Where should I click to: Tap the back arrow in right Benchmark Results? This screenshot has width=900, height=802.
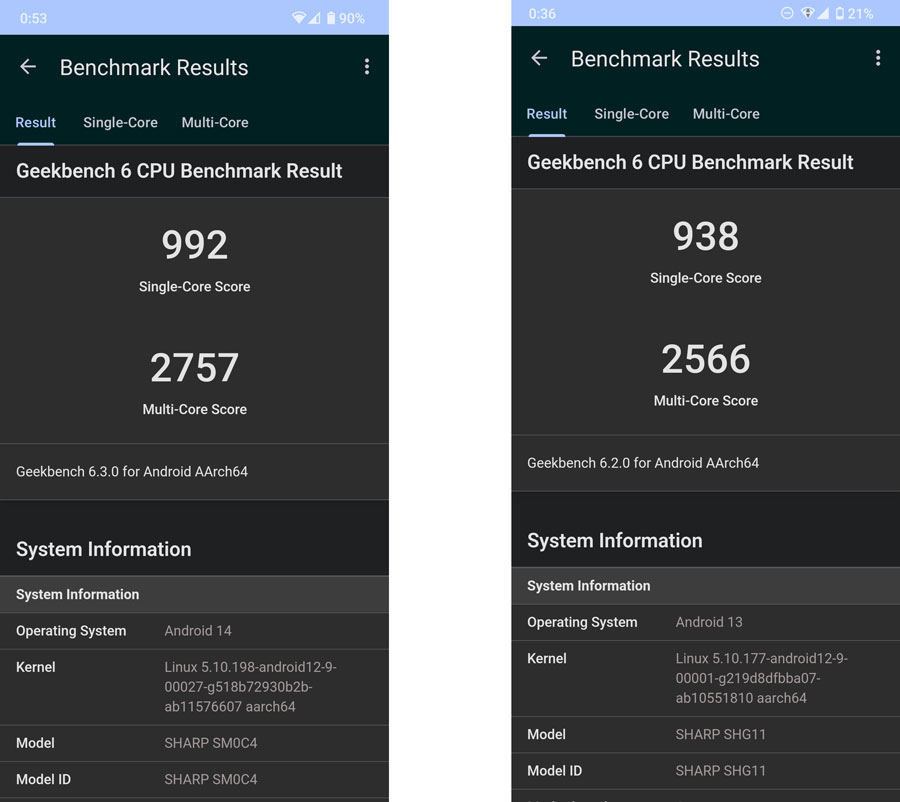[x=539, y=58]
